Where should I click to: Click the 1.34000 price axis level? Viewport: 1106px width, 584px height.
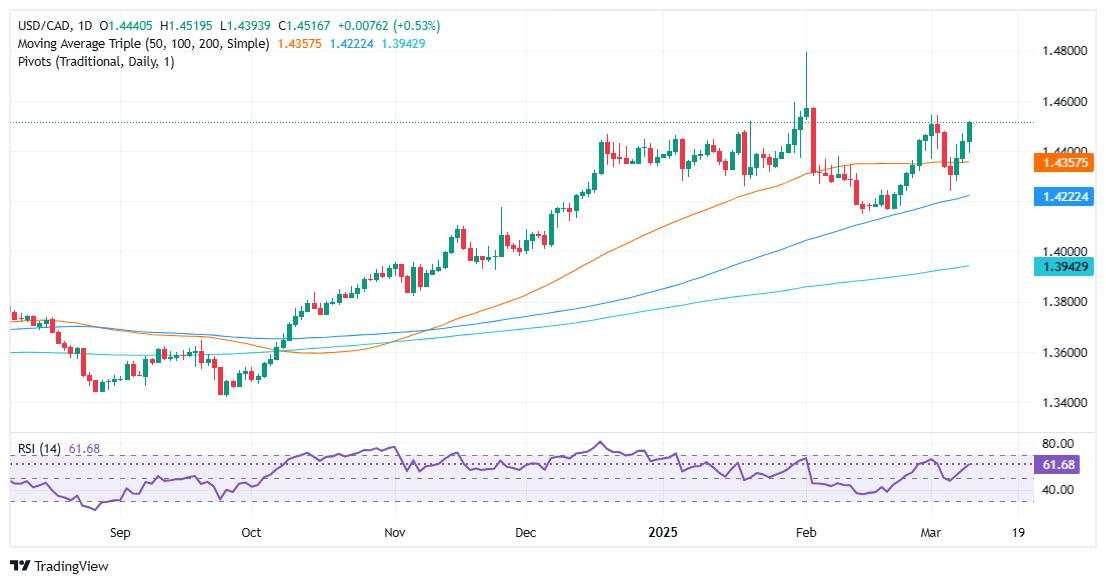tap(1064, 403)
